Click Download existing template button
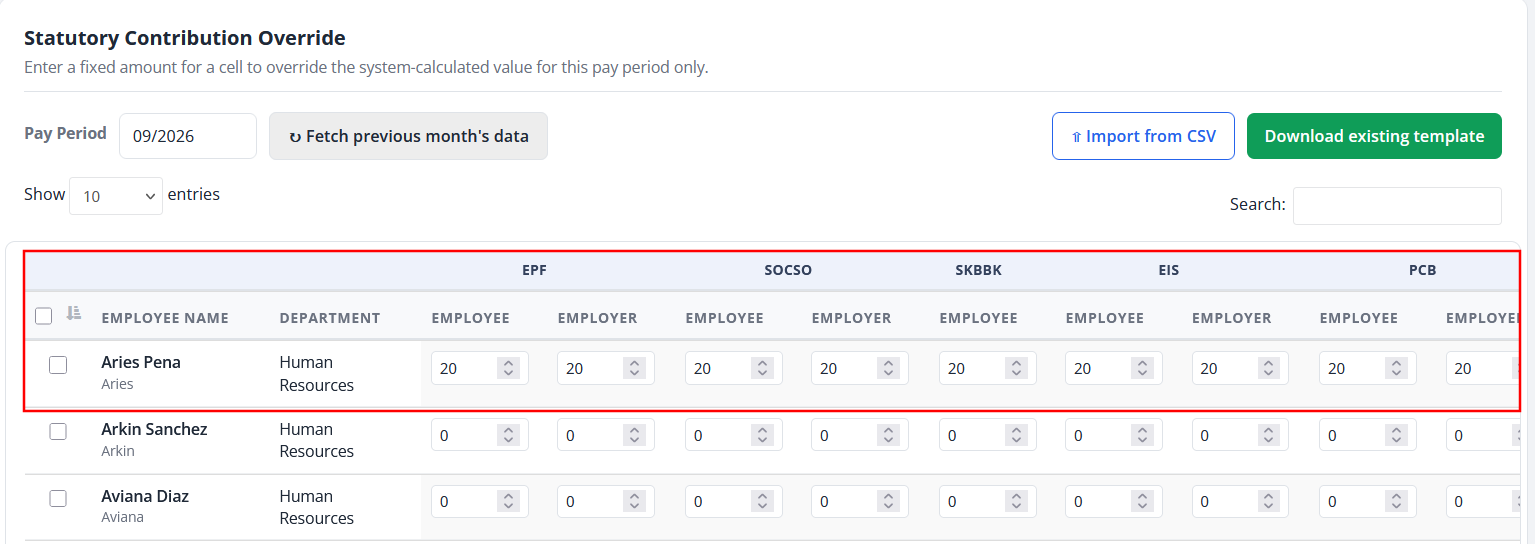This screenshot has height=544, width=1535. pyautogui.click(x=1374, y=136)
